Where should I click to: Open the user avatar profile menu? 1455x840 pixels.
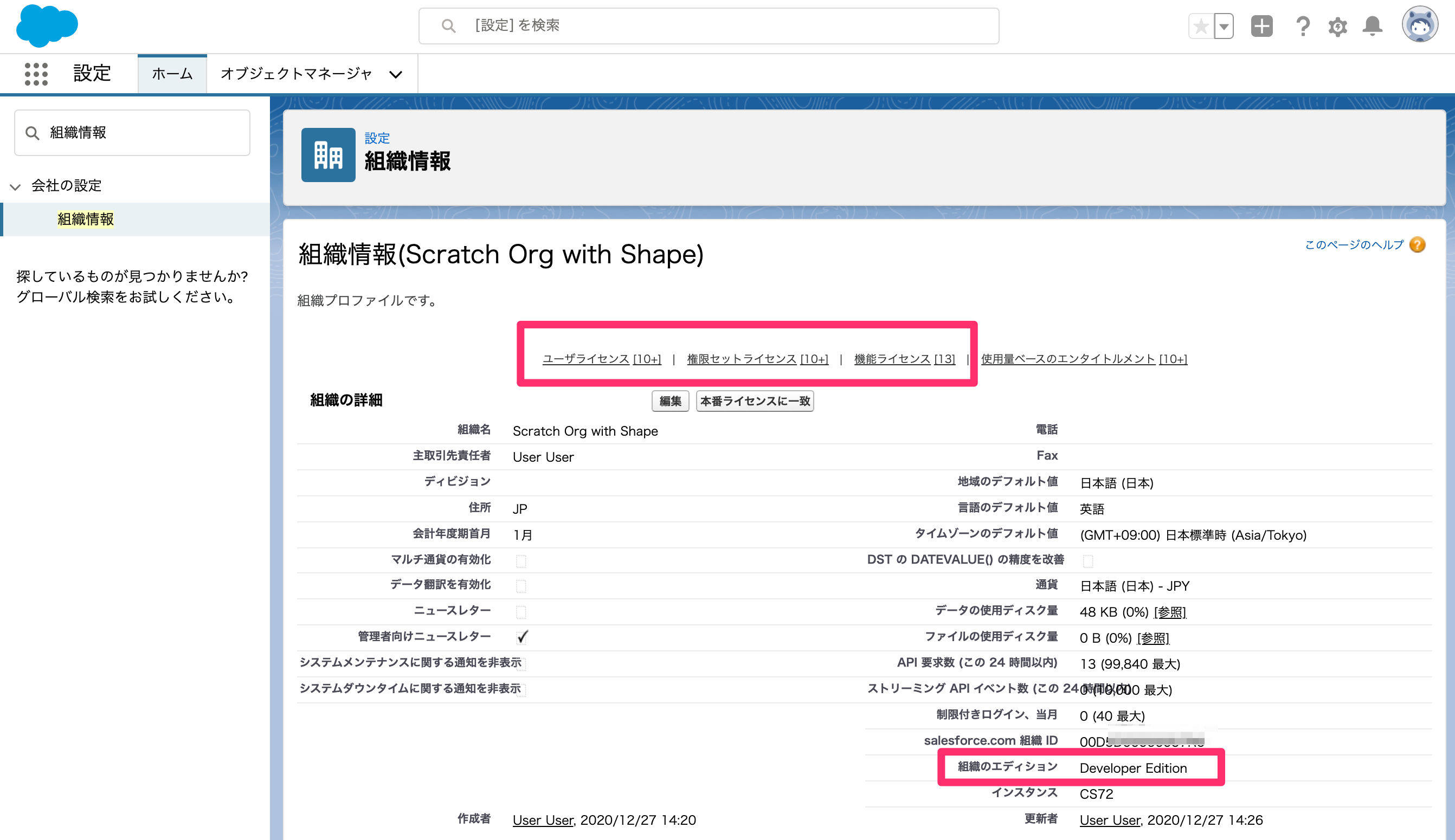(x=1419, y=25)
